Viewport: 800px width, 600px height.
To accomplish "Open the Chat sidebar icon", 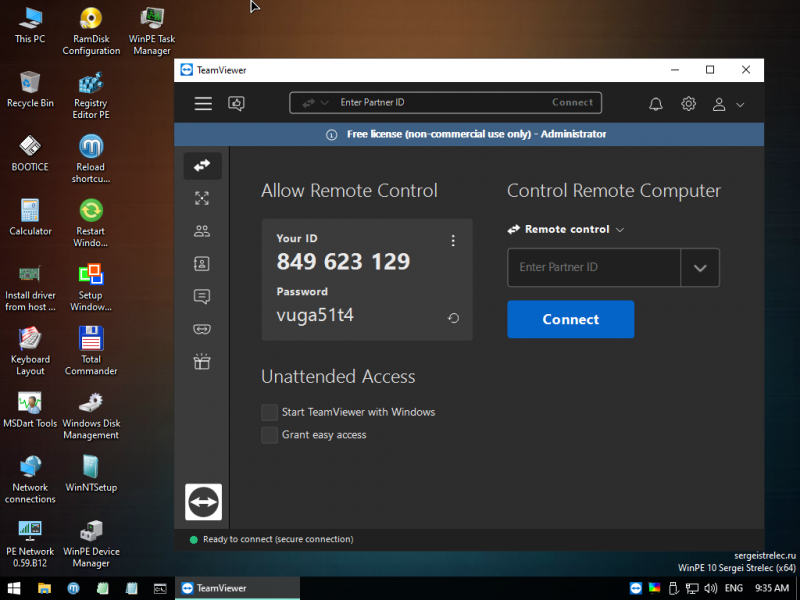I will click(x=202, y=296).
